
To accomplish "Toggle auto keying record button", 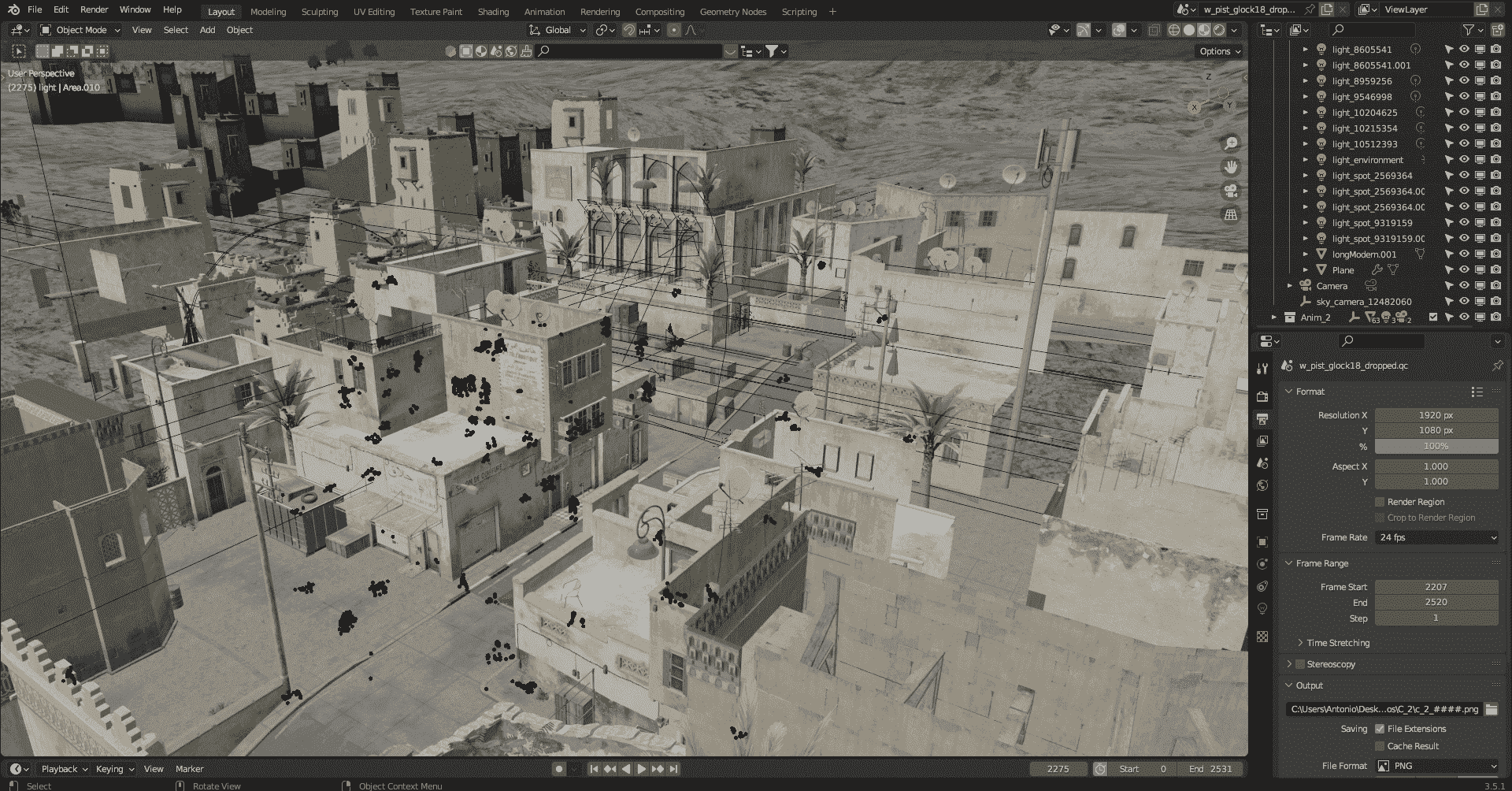I will coord(559,769).
